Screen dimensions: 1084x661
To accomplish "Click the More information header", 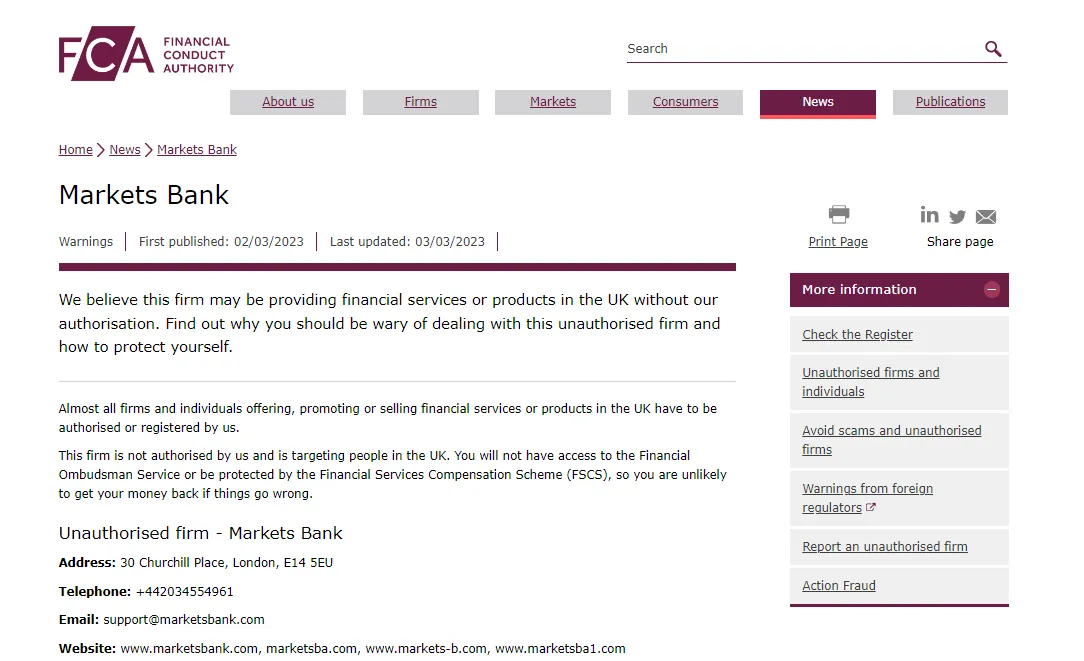I will click(x=899, y=290).
